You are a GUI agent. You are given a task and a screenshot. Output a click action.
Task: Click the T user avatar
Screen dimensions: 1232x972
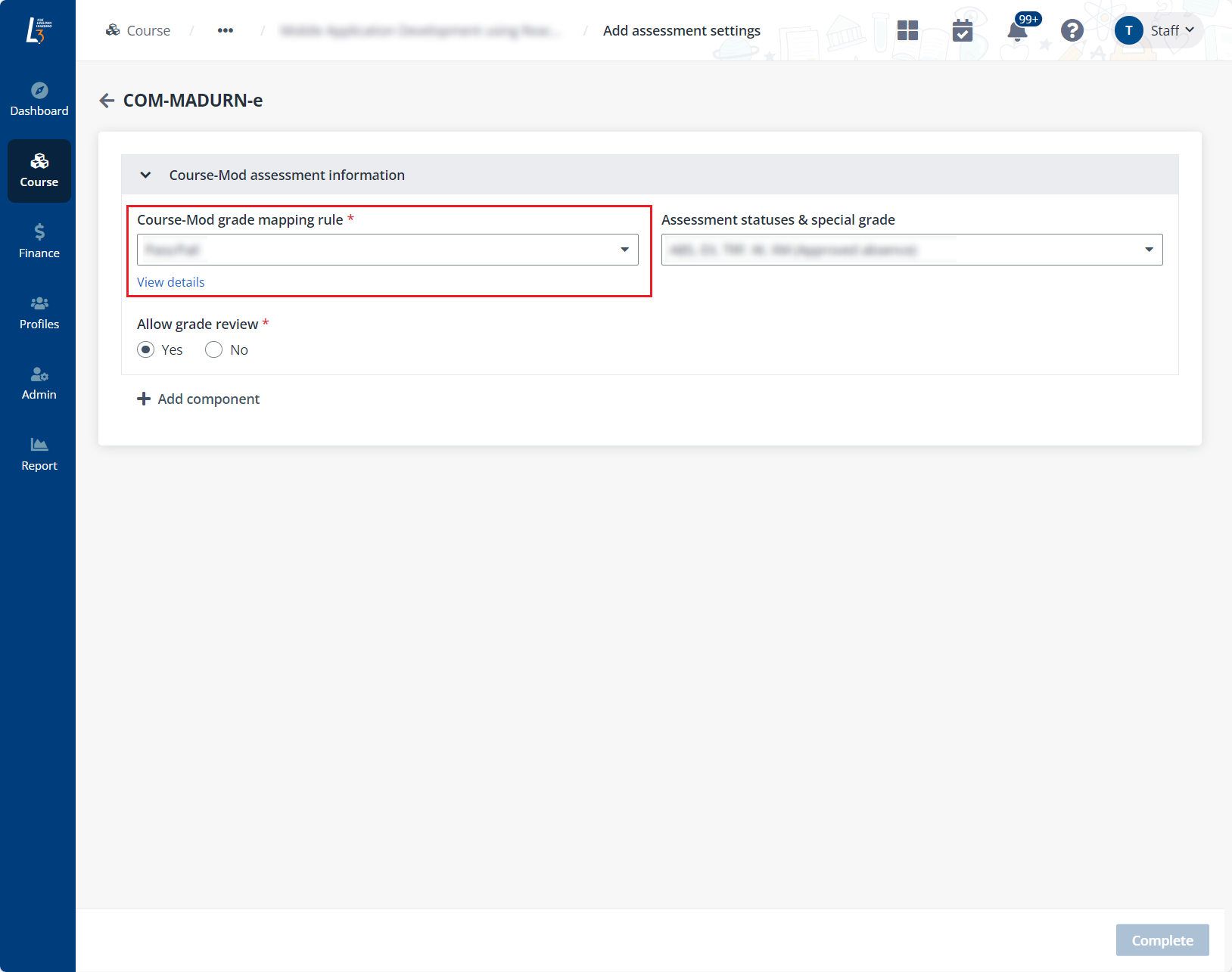point(1128,30)
